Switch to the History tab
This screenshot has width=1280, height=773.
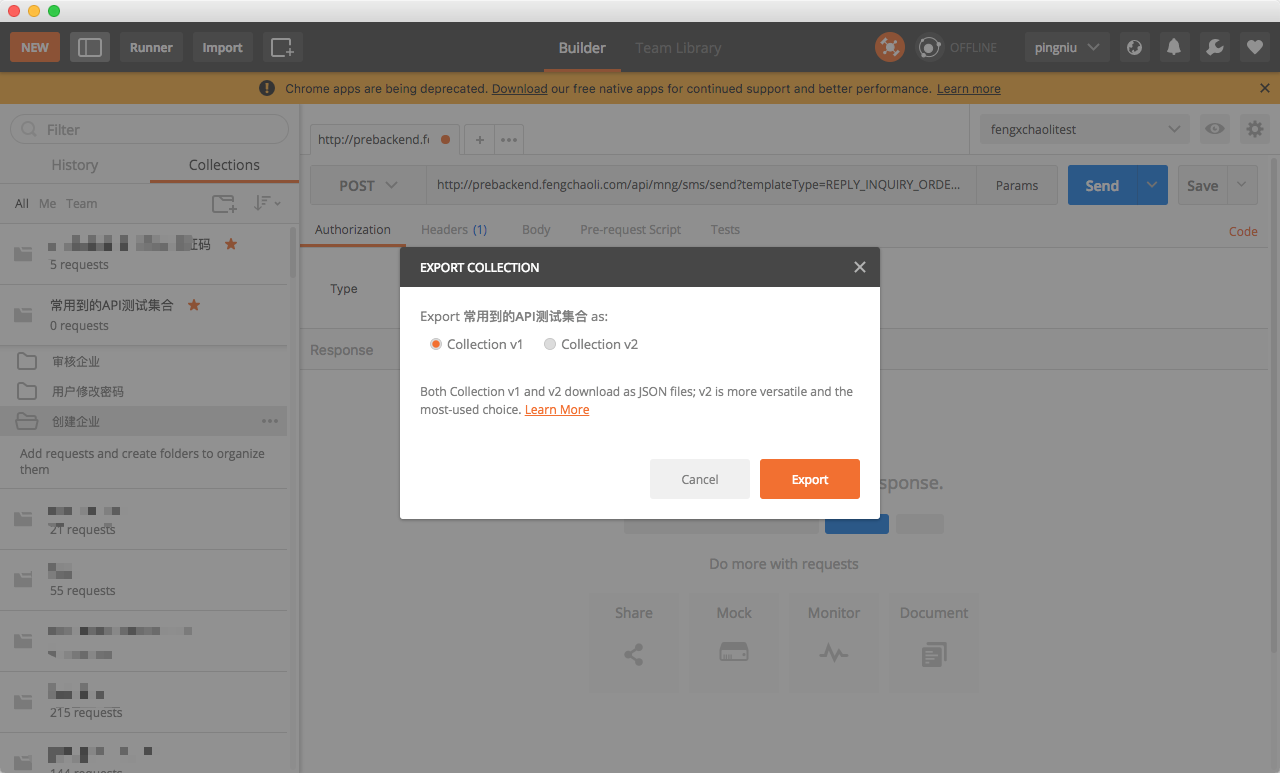pos(75,165)
